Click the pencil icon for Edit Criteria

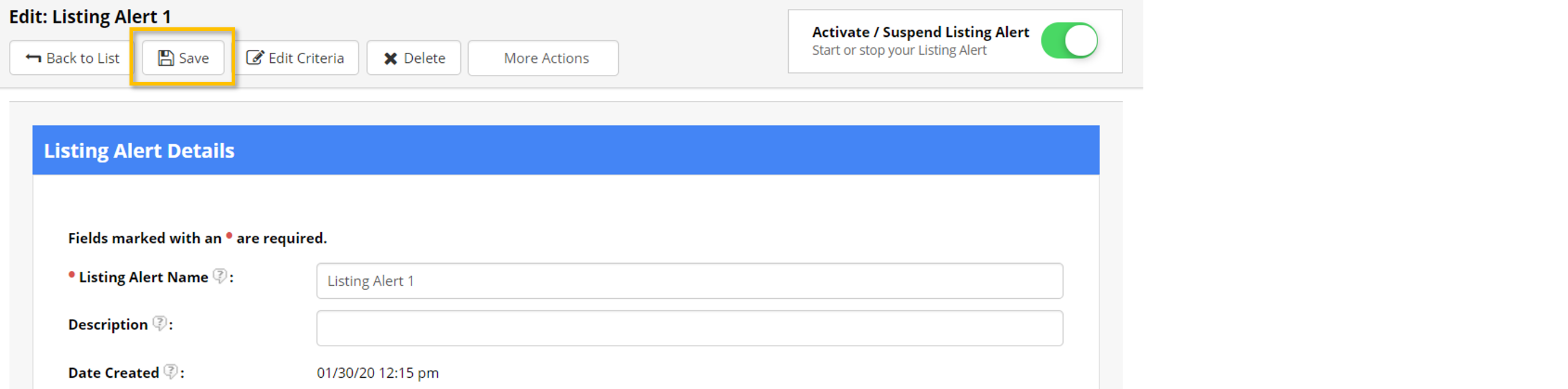(254, 58)
